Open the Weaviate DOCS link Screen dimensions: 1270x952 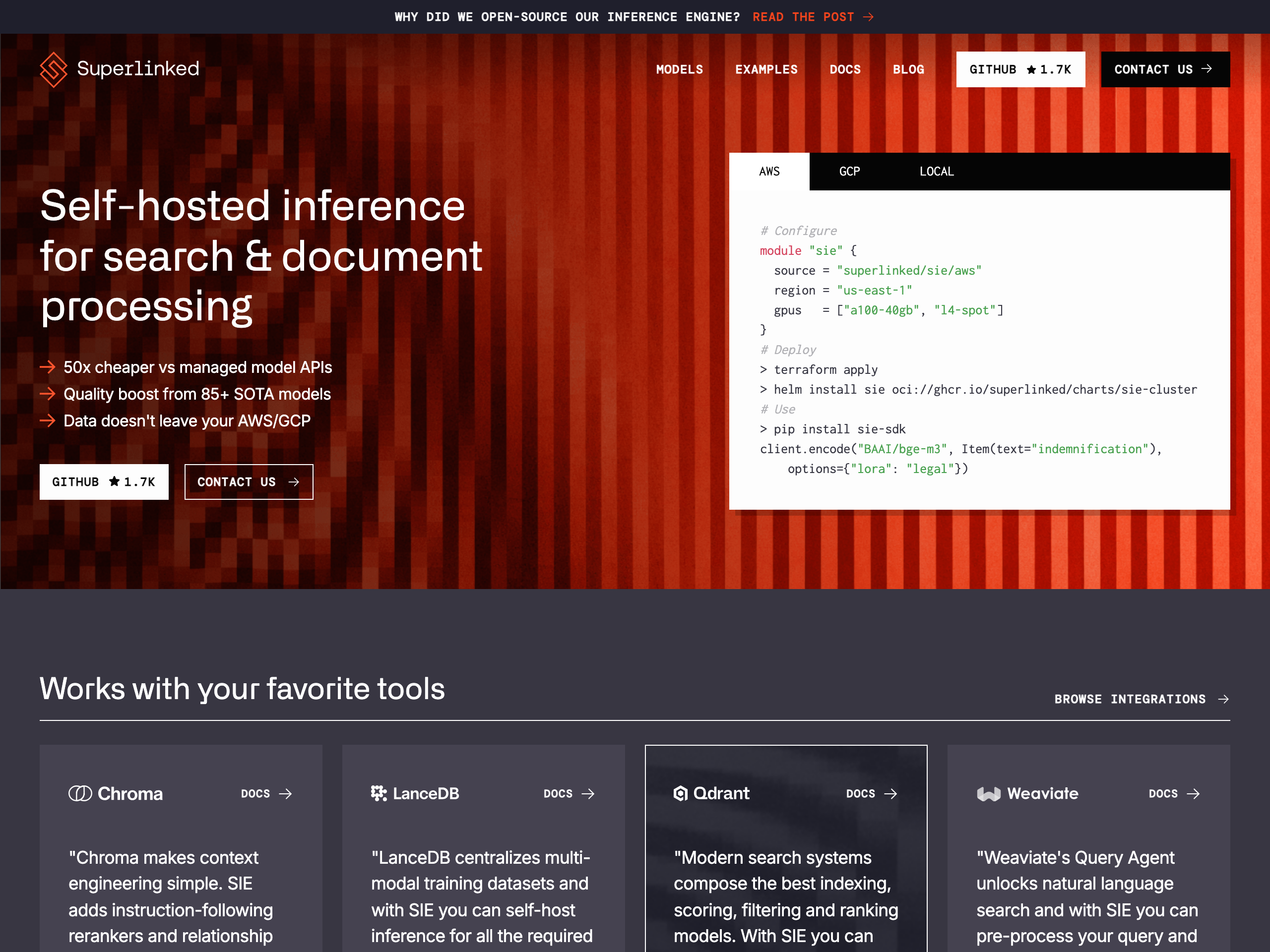tap(1174, 794)
